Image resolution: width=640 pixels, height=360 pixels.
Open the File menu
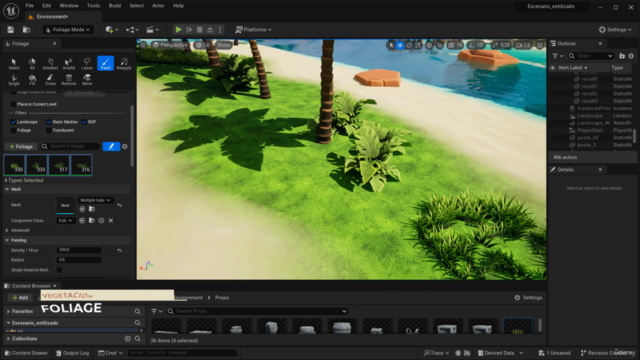pos(29,6)
